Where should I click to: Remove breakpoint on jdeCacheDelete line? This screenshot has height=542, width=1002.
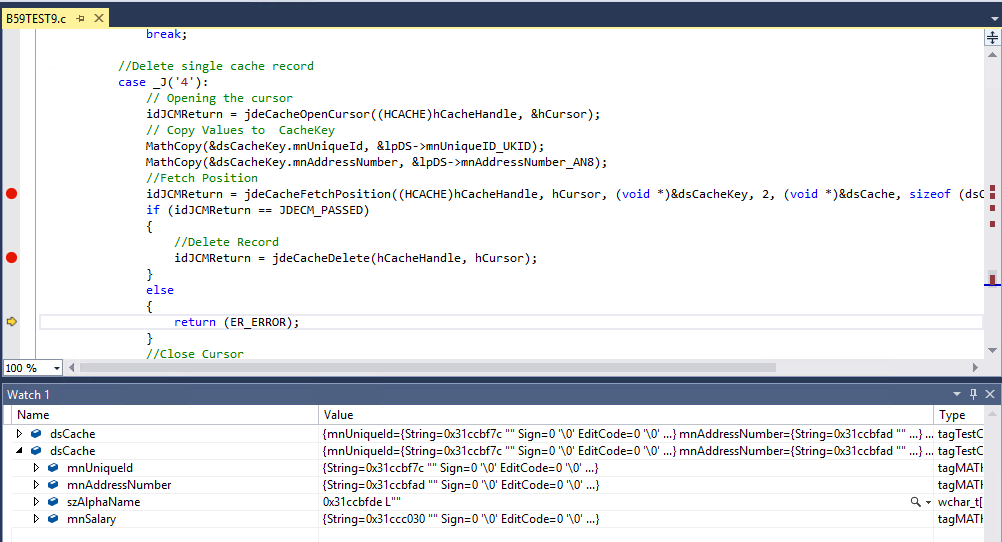tap(12, 258)
